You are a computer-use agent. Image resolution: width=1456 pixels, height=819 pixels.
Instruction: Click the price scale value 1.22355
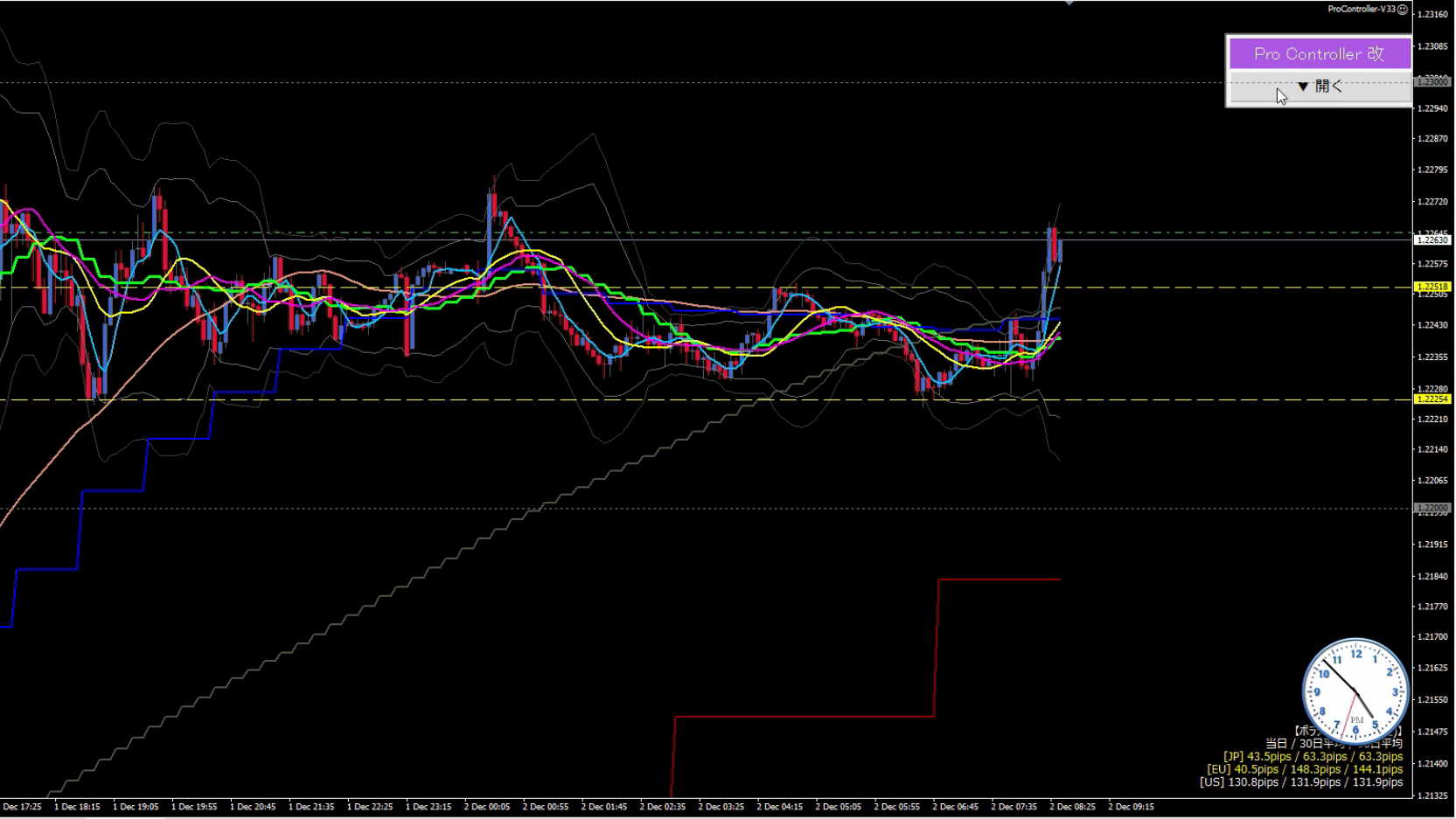click(1432, 357)
